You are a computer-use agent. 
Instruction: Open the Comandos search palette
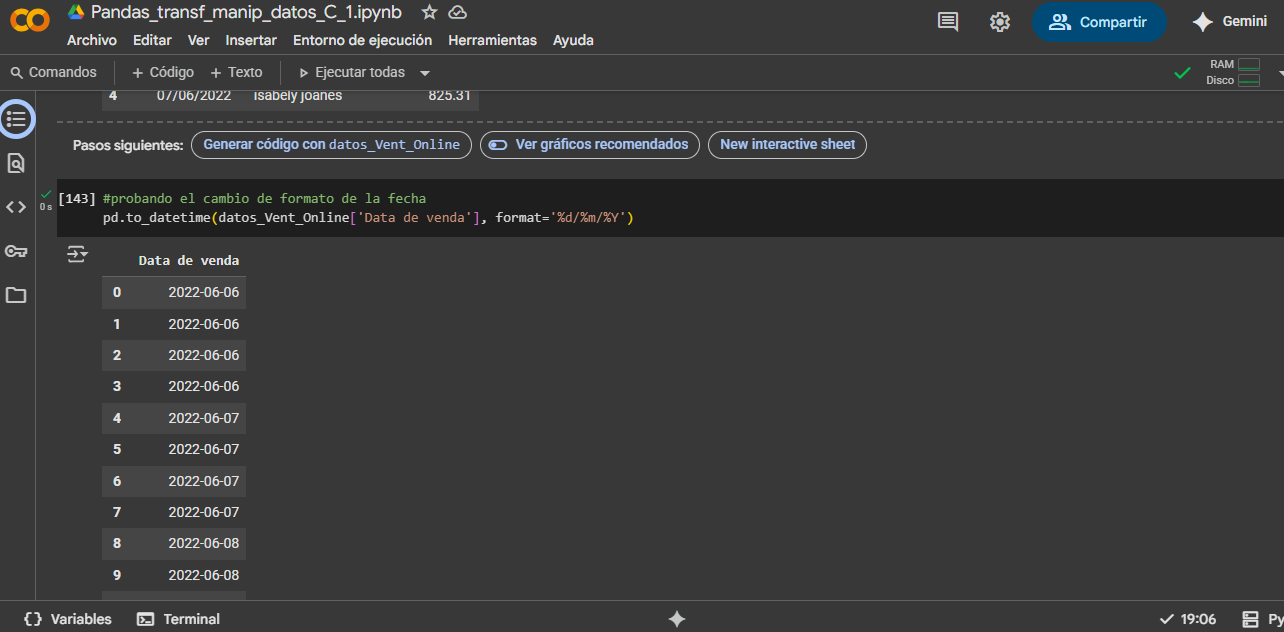pyautogui.click(x=54, y=72)
